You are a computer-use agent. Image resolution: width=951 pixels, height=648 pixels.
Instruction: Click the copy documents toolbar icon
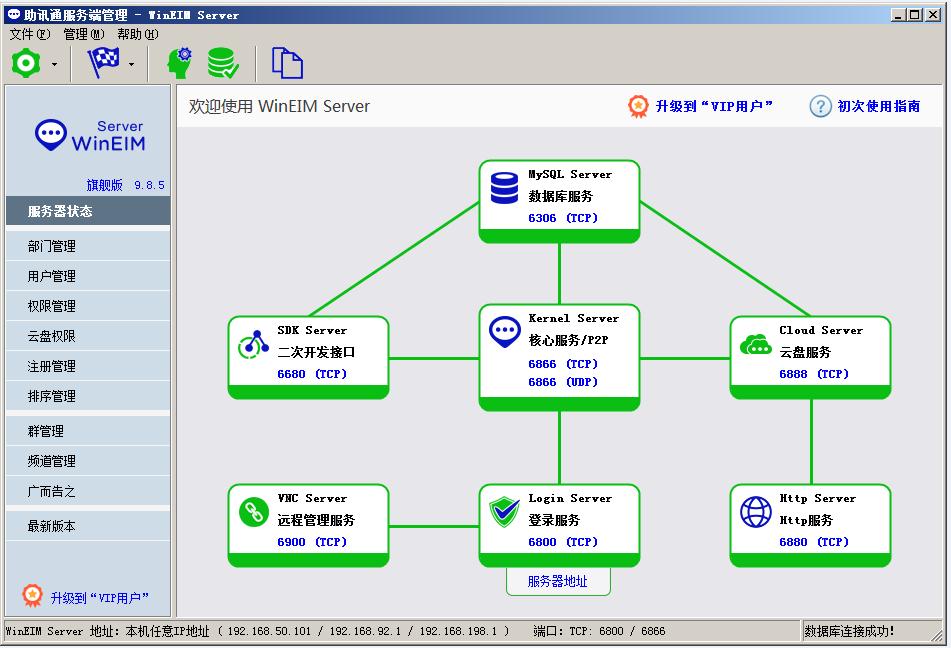click(x=287, y=63)
